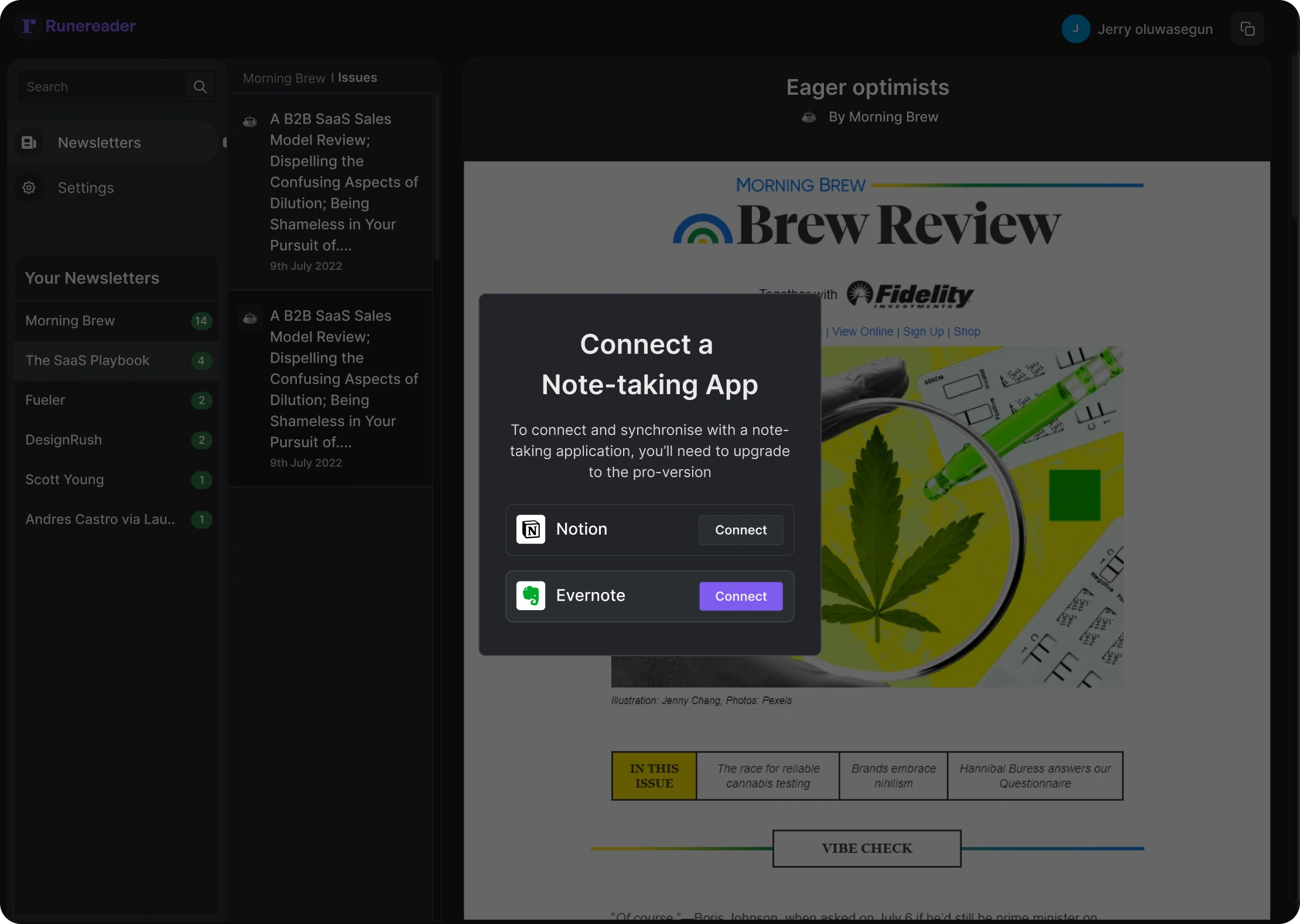The width and height of the screenshot is (1300, 924).
Task: Click the Jerry oluwasegun username
Action: pos(1155,29)
